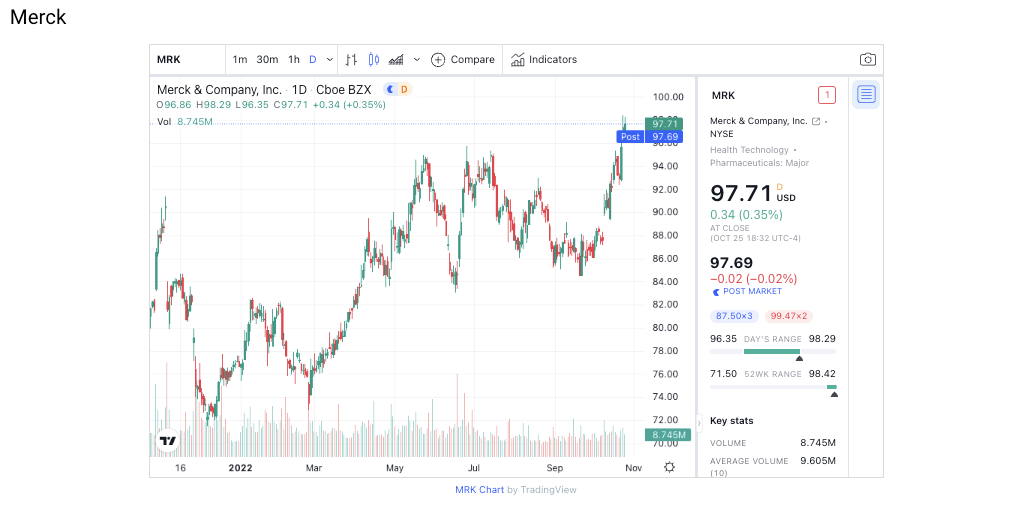This screenshot has width=1013, height=516.
Task: Expand the chart style dropdown arrow
Action: point(417,59)
